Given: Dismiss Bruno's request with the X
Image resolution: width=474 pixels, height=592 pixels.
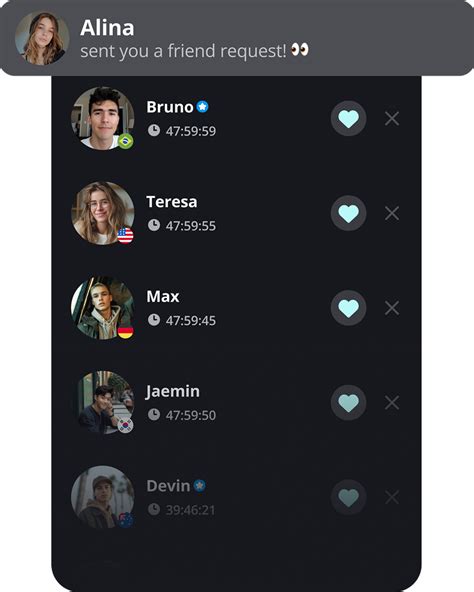Looking at the screenshot, I should point(392,119).
